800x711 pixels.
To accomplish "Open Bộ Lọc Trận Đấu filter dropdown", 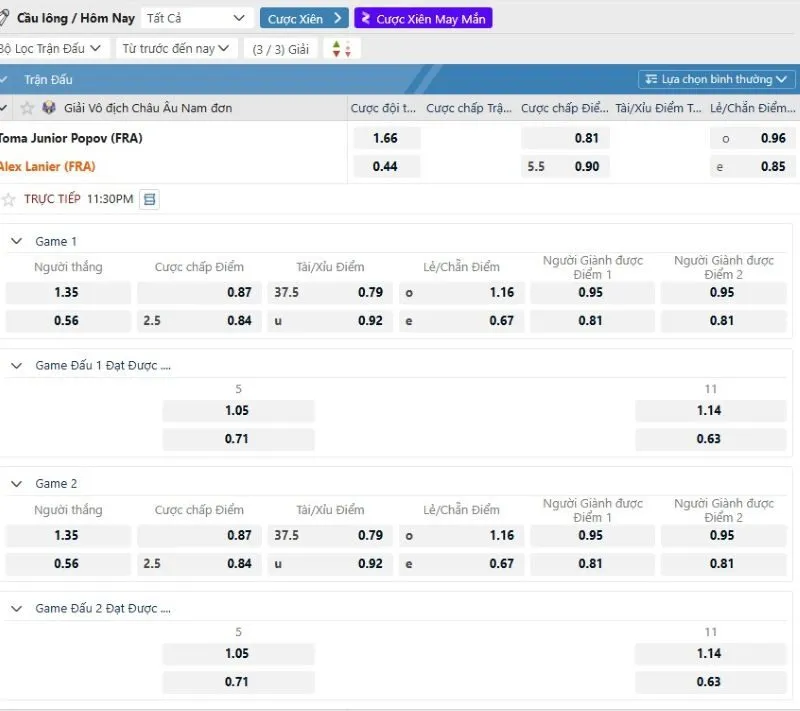I will (52, 48).
